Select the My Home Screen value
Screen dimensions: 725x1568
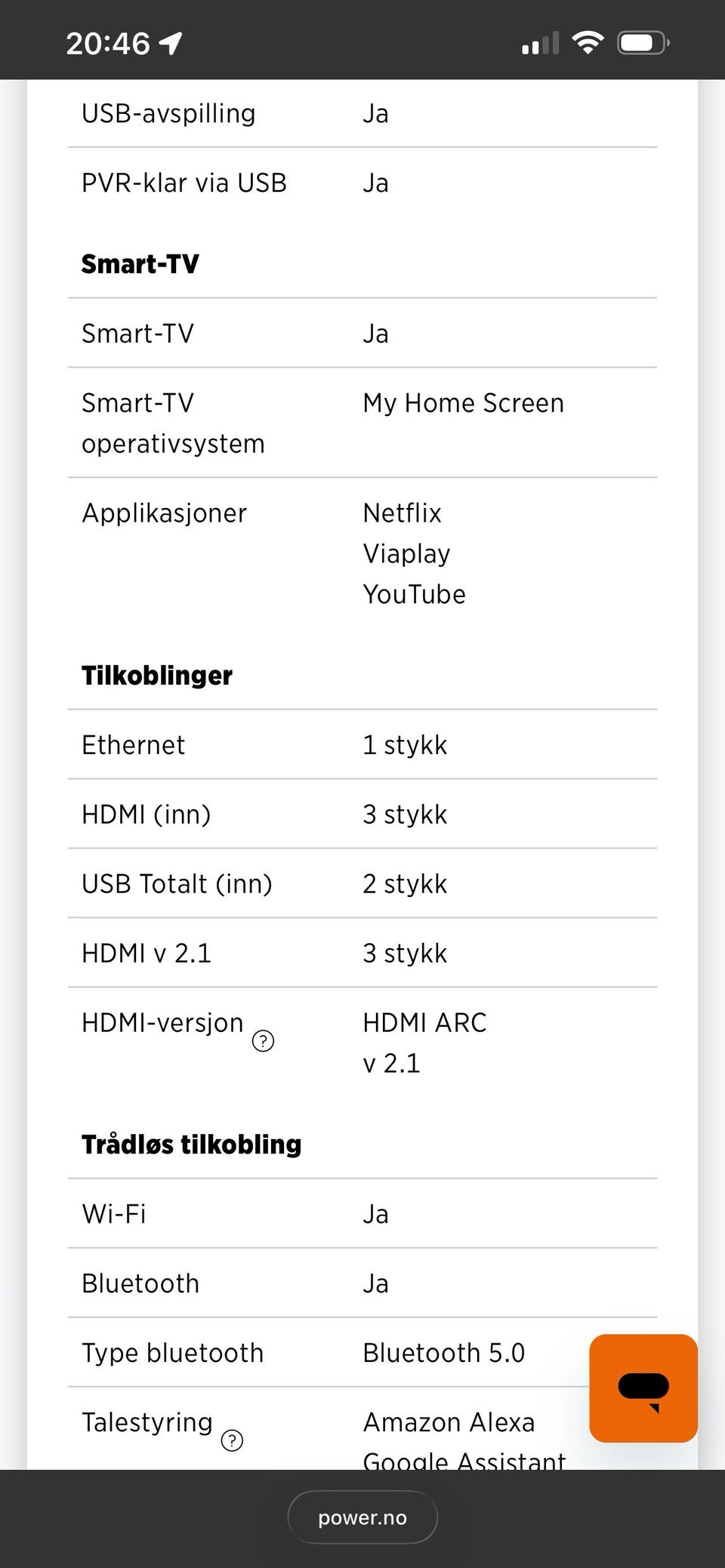pos(463,403)
